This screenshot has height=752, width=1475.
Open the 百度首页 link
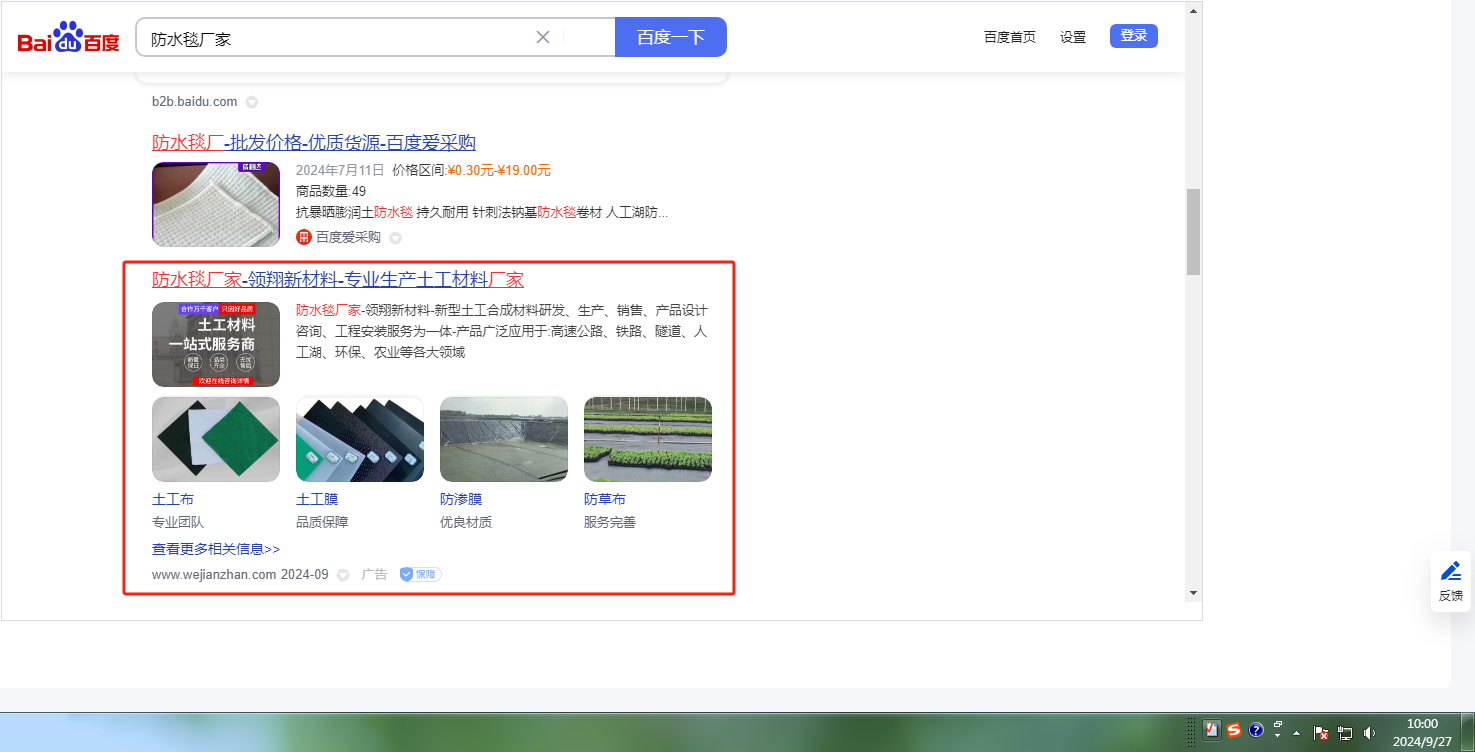pyautogui.click(x=1010, y=37)
